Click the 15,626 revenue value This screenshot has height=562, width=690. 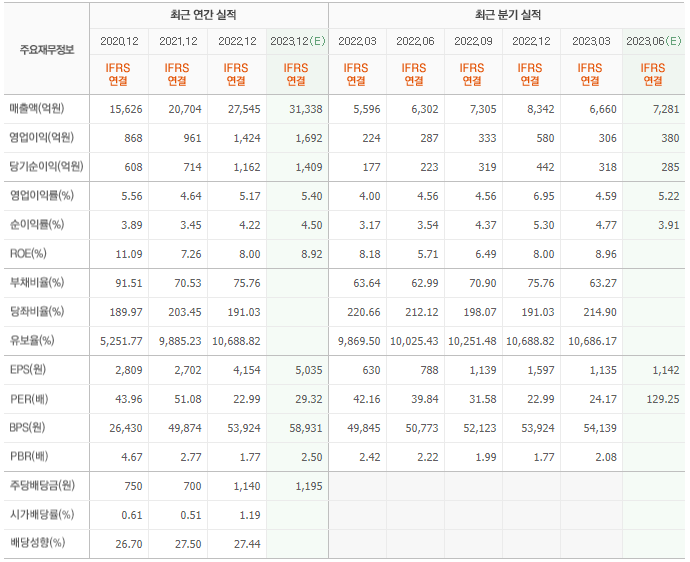[126, 109]
